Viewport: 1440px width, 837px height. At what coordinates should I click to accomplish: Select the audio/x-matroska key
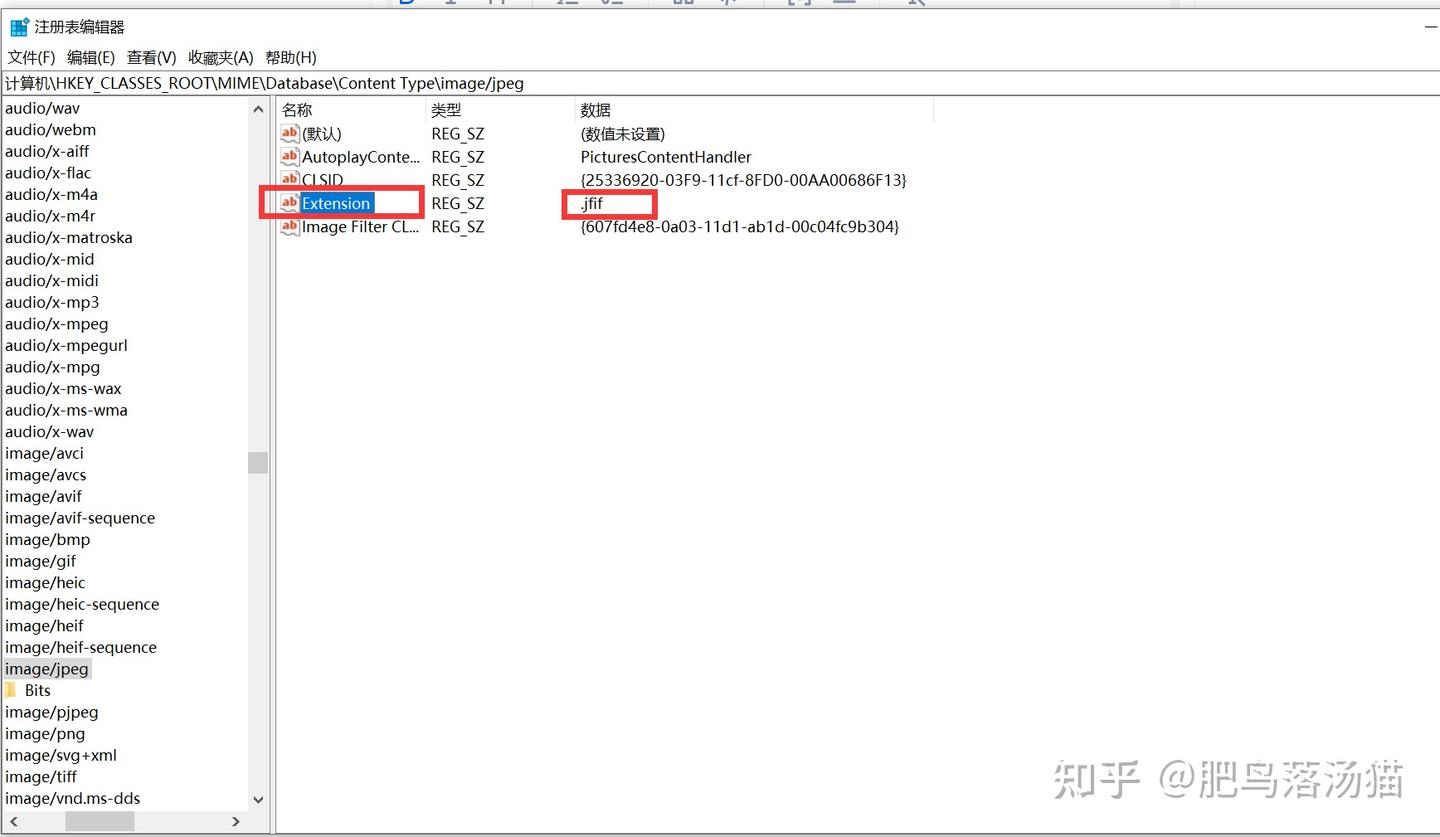point(69,237)
